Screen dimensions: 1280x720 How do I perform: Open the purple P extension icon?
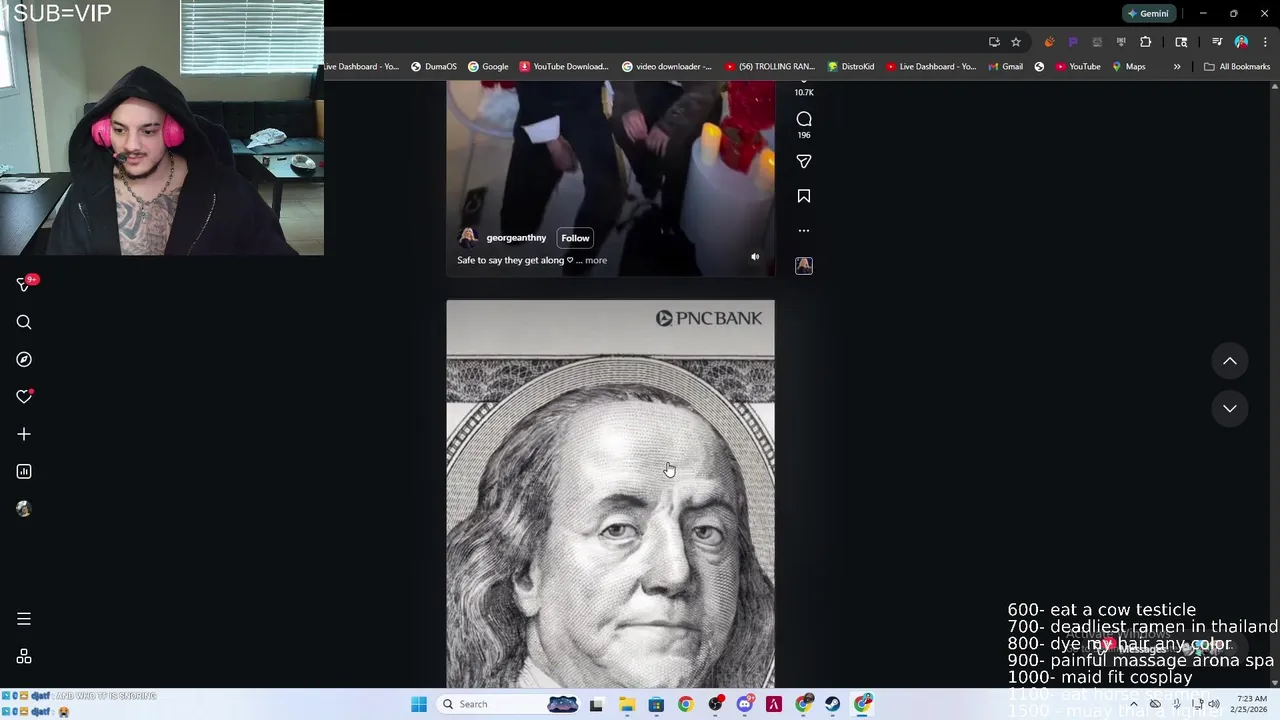(1073, 42)
